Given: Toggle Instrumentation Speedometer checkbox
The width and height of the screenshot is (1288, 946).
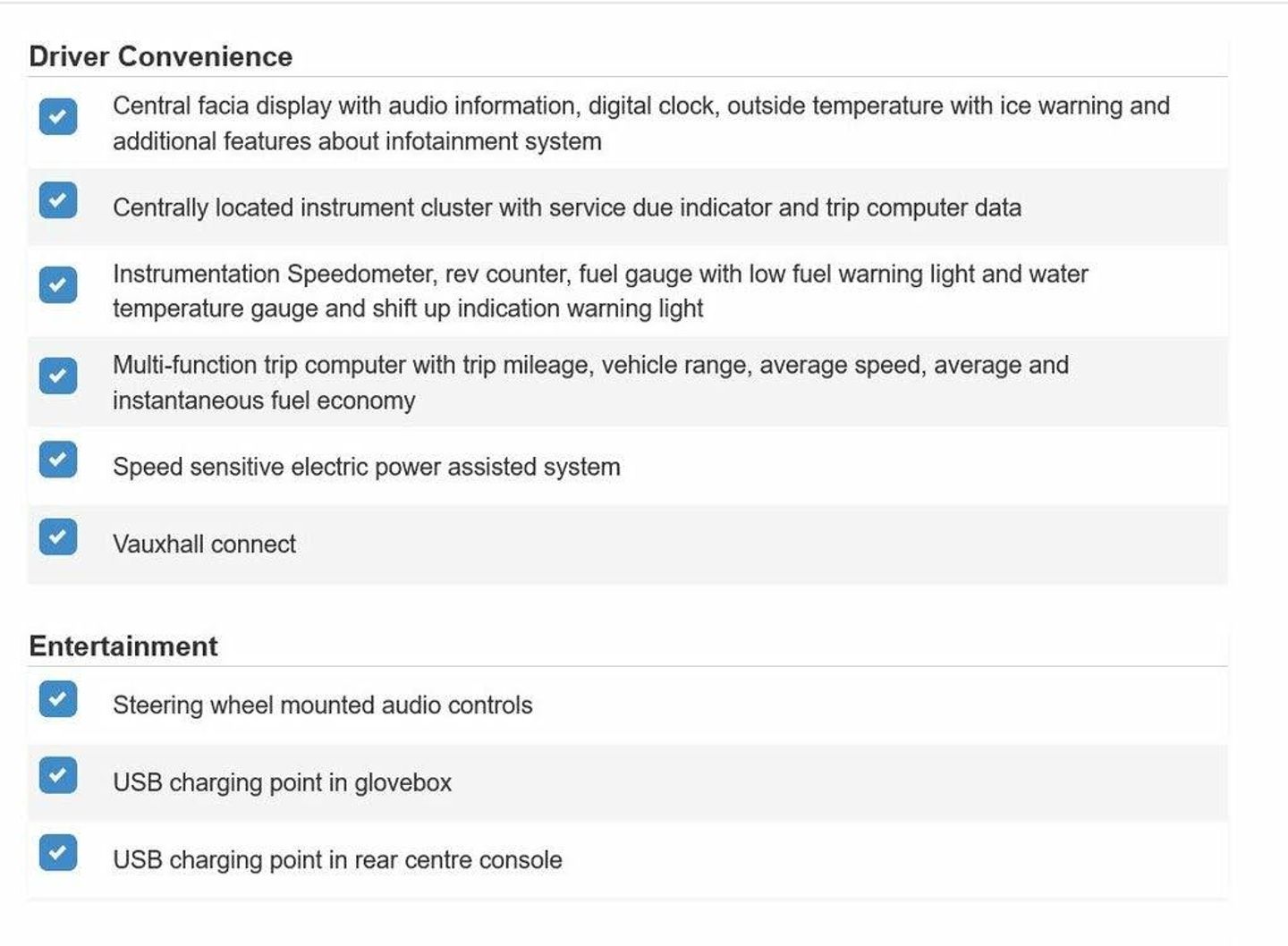Looking at the screenshot, I should click(58, 285).
